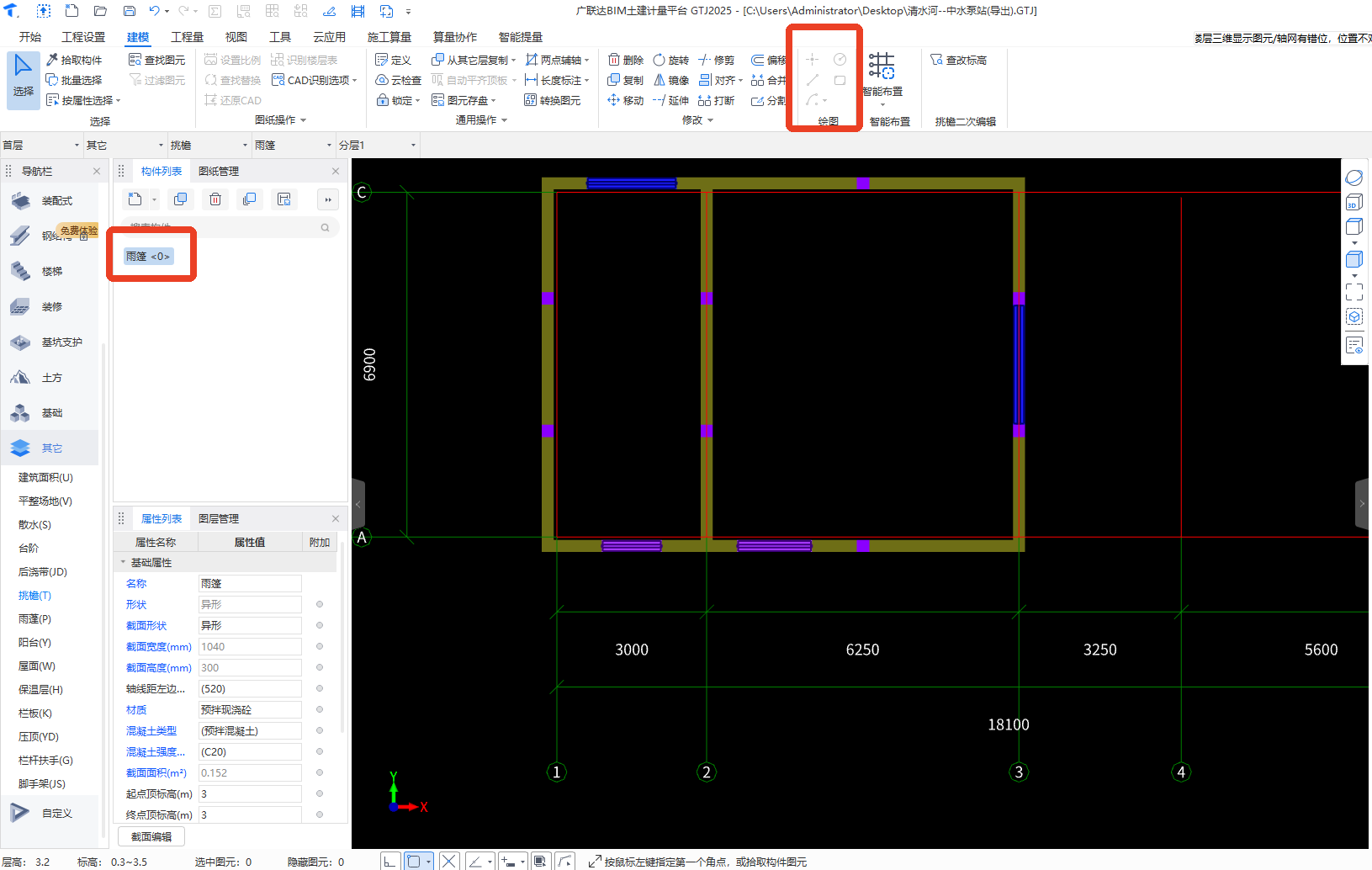Open the 其它 category dropdown
This screenshot has height=870, width=1372.
click(x=125, y=145)
